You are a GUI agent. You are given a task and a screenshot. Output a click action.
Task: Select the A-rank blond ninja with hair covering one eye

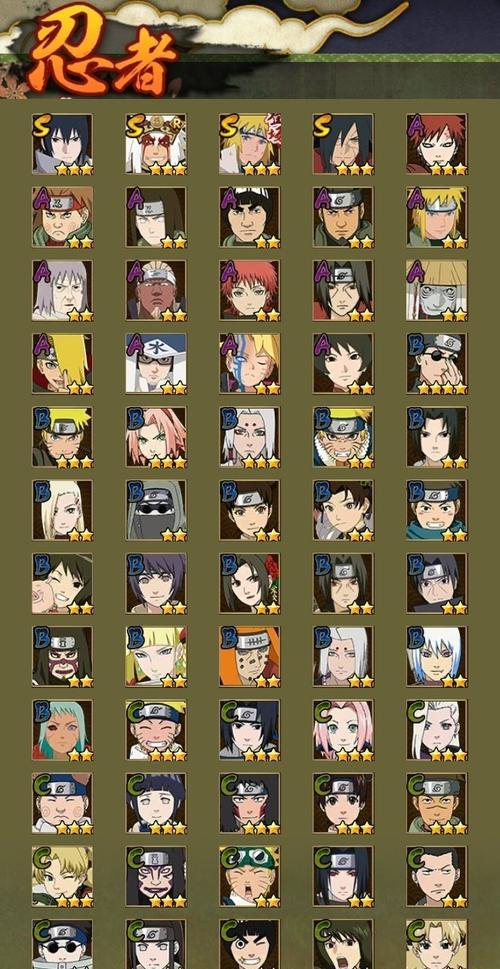coord(62,363)
